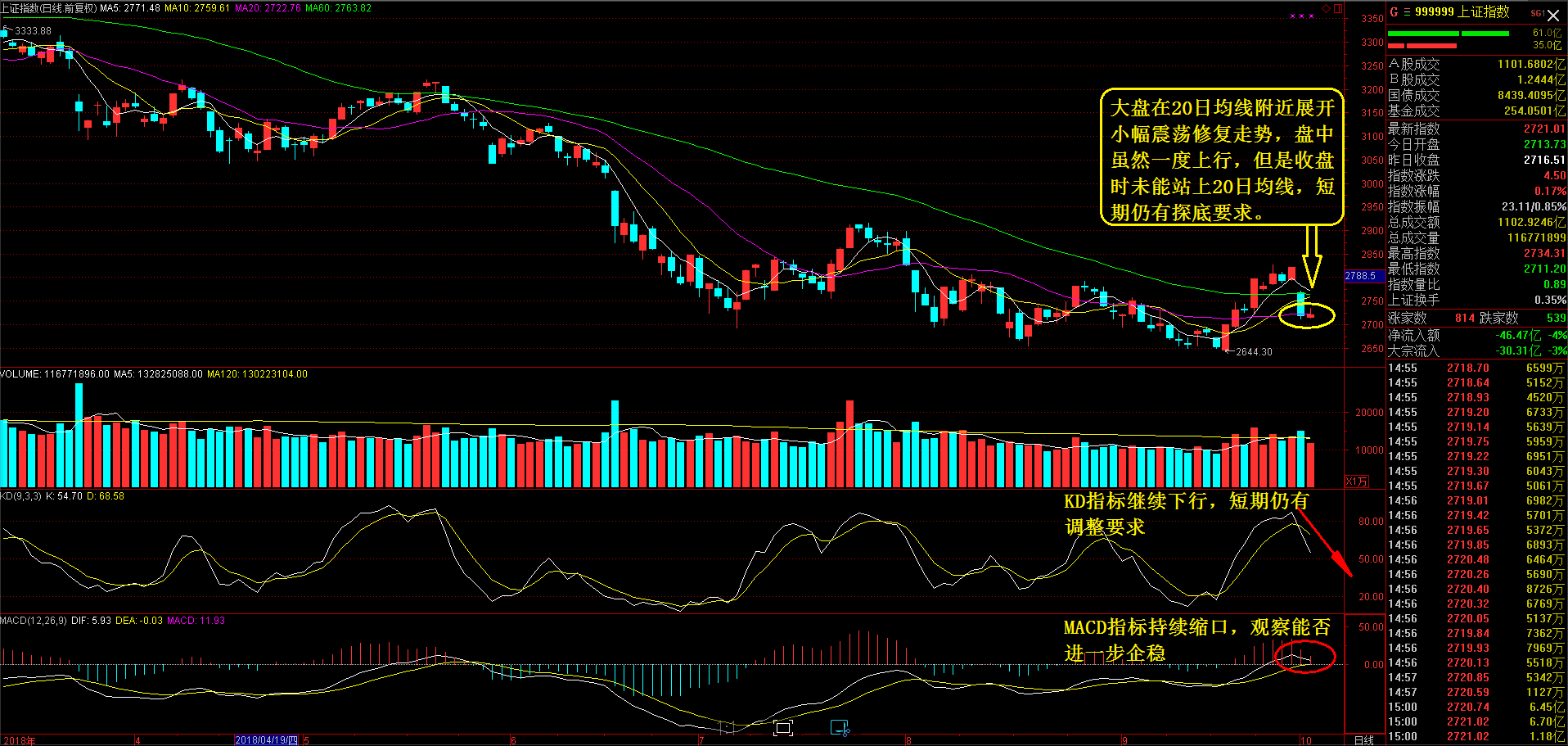The image size is (1568, 746).
Task: Click the red bar next to 35.0亿
Action: tap(1422, 46)
